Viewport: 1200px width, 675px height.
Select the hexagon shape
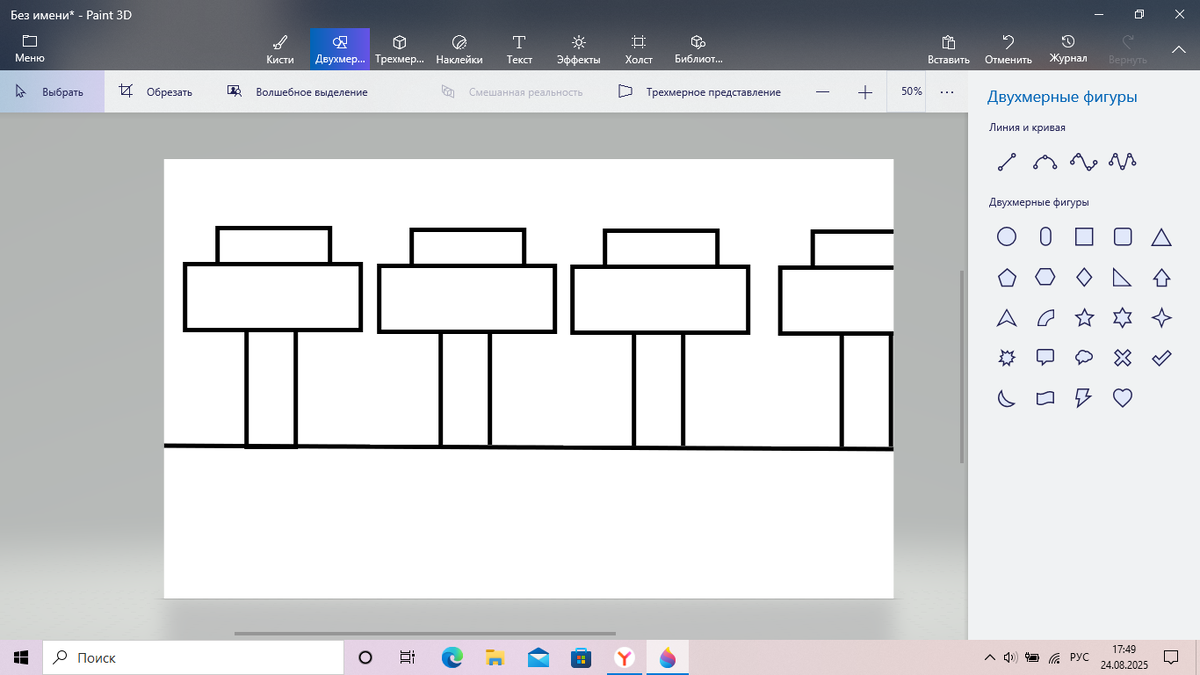[1045, 277]
